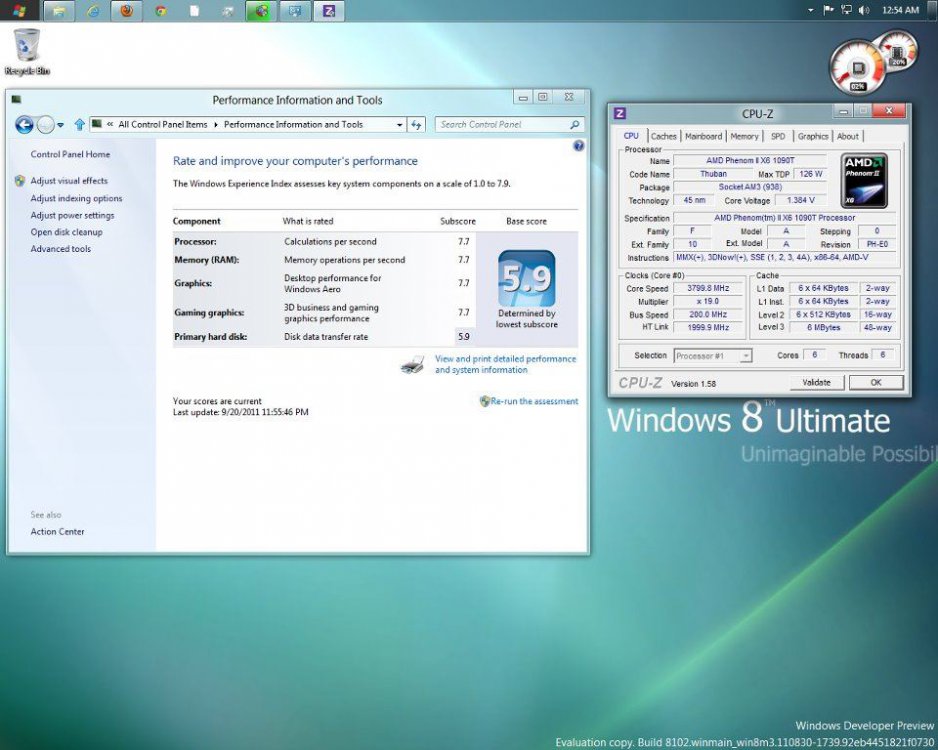Viewport: 938px width, 750px height.
Task: Click the Code Name value Thuban
Action: click(713, 174)
